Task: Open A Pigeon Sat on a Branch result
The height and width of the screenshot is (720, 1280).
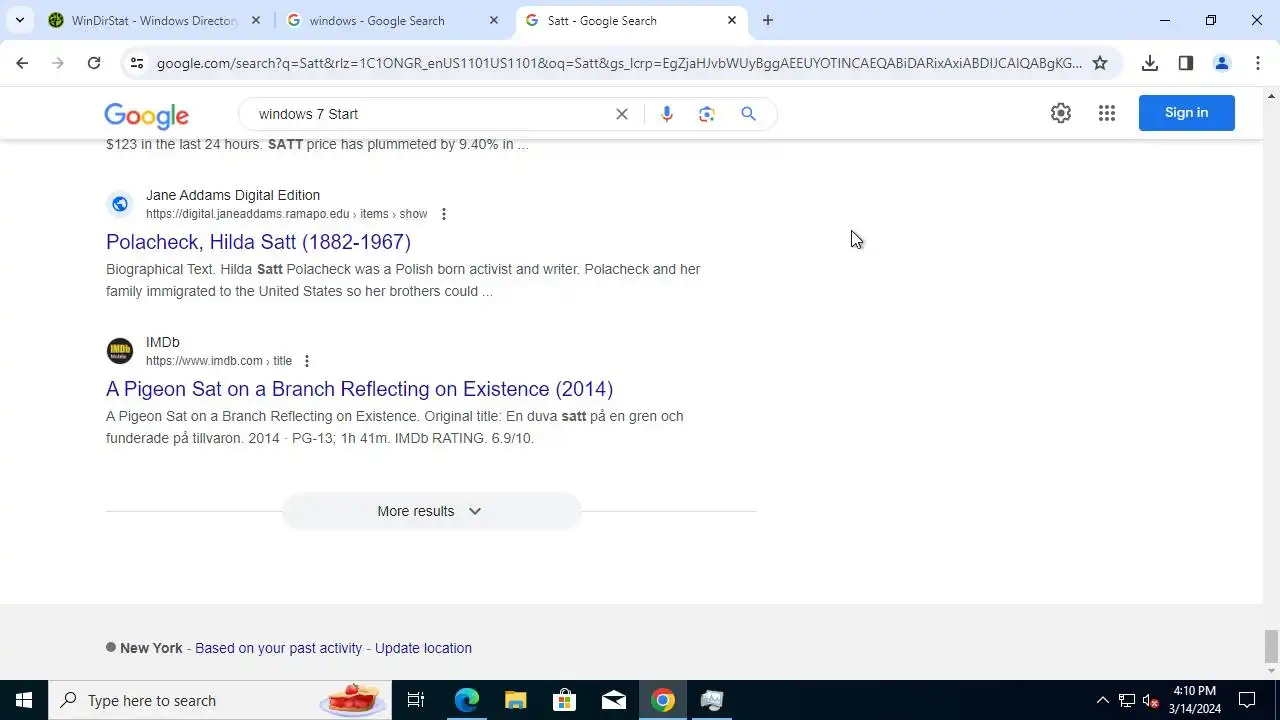Action: click(359, 389)
